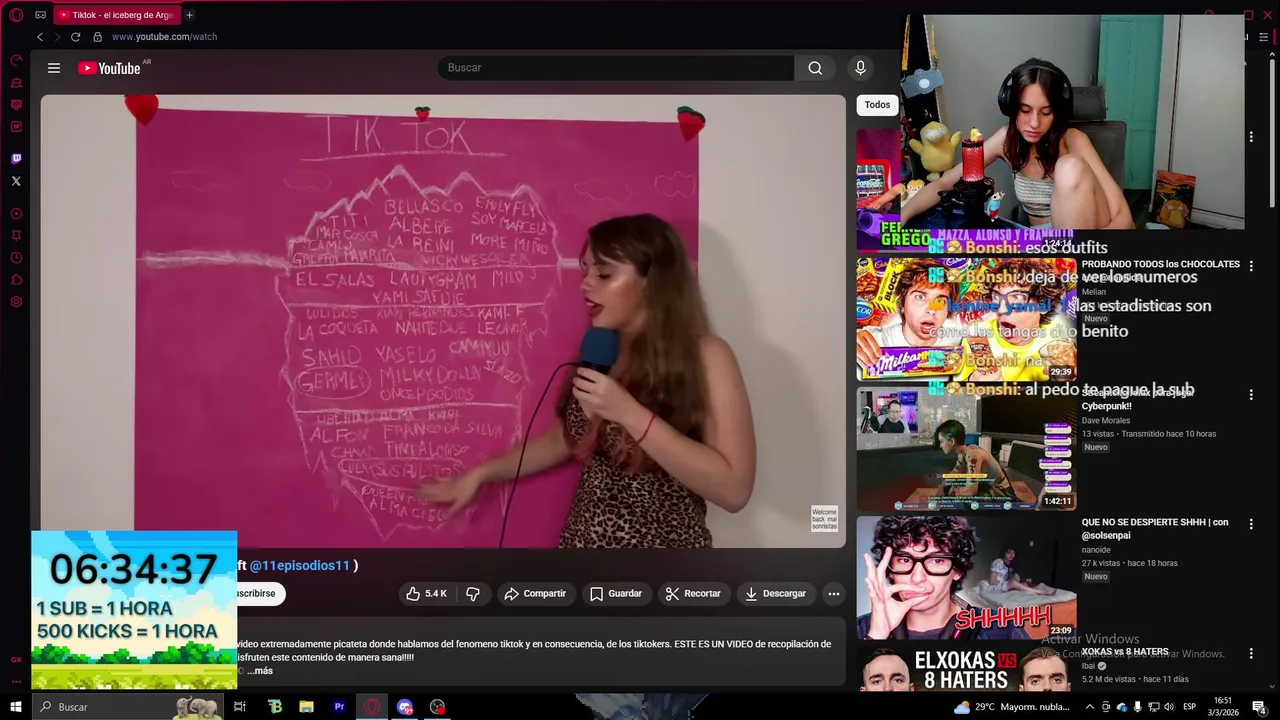1280x720 pixels.
Task: Open volume control in system tray
Action: tap(1169, 707)
